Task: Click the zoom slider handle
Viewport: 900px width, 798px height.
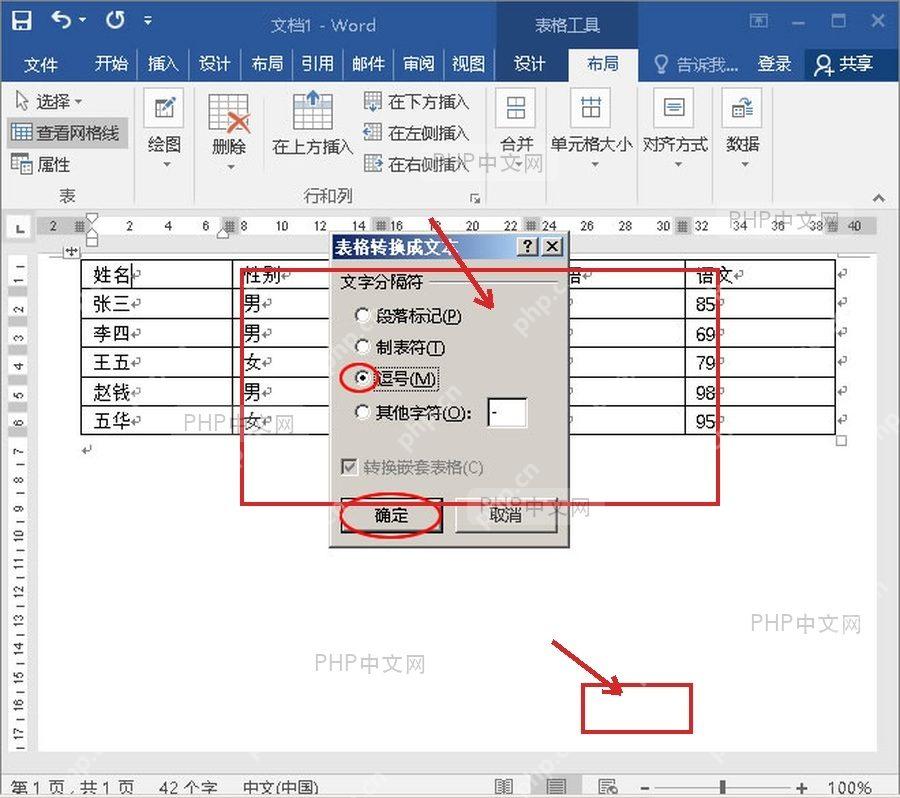Action: tap(723, 788)
